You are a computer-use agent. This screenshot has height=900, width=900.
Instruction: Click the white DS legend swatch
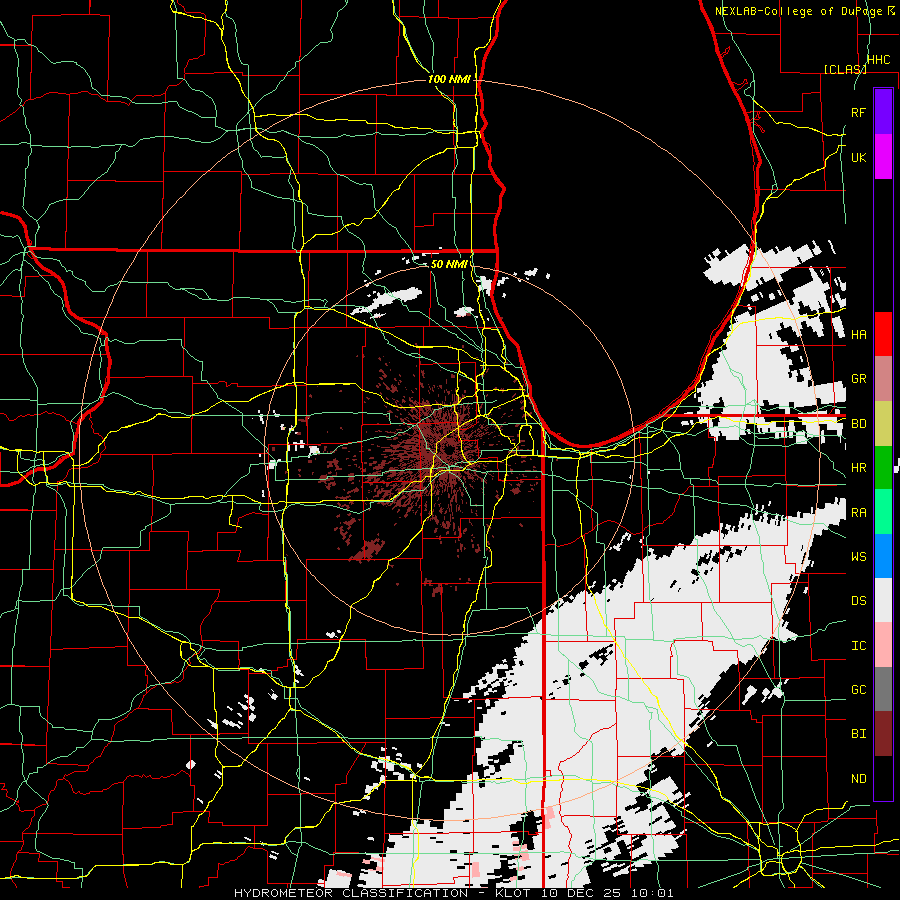click(x=883, y=600)
